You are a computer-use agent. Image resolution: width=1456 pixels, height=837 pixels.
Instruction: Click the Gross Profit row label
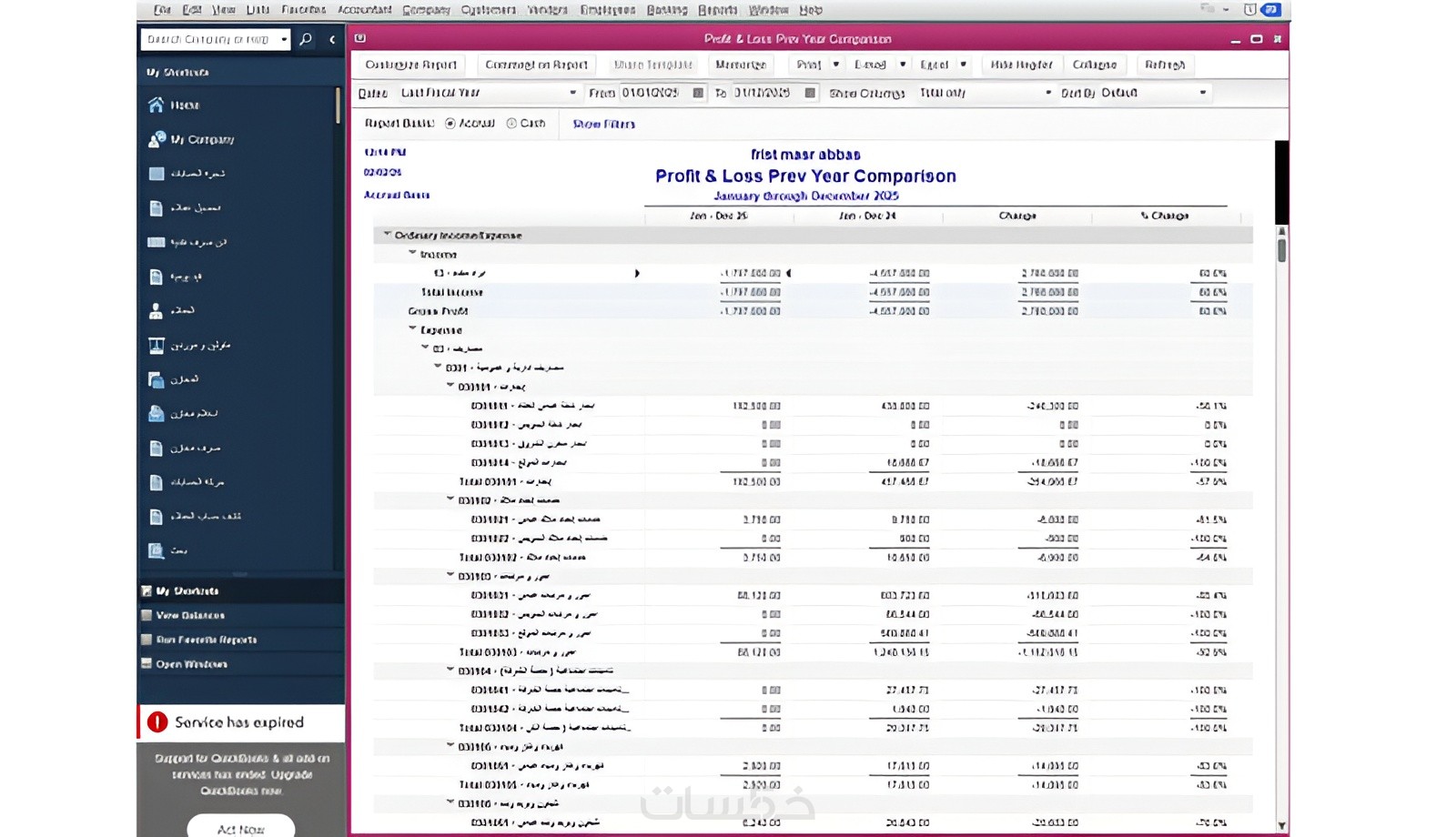tap(438, 311)
